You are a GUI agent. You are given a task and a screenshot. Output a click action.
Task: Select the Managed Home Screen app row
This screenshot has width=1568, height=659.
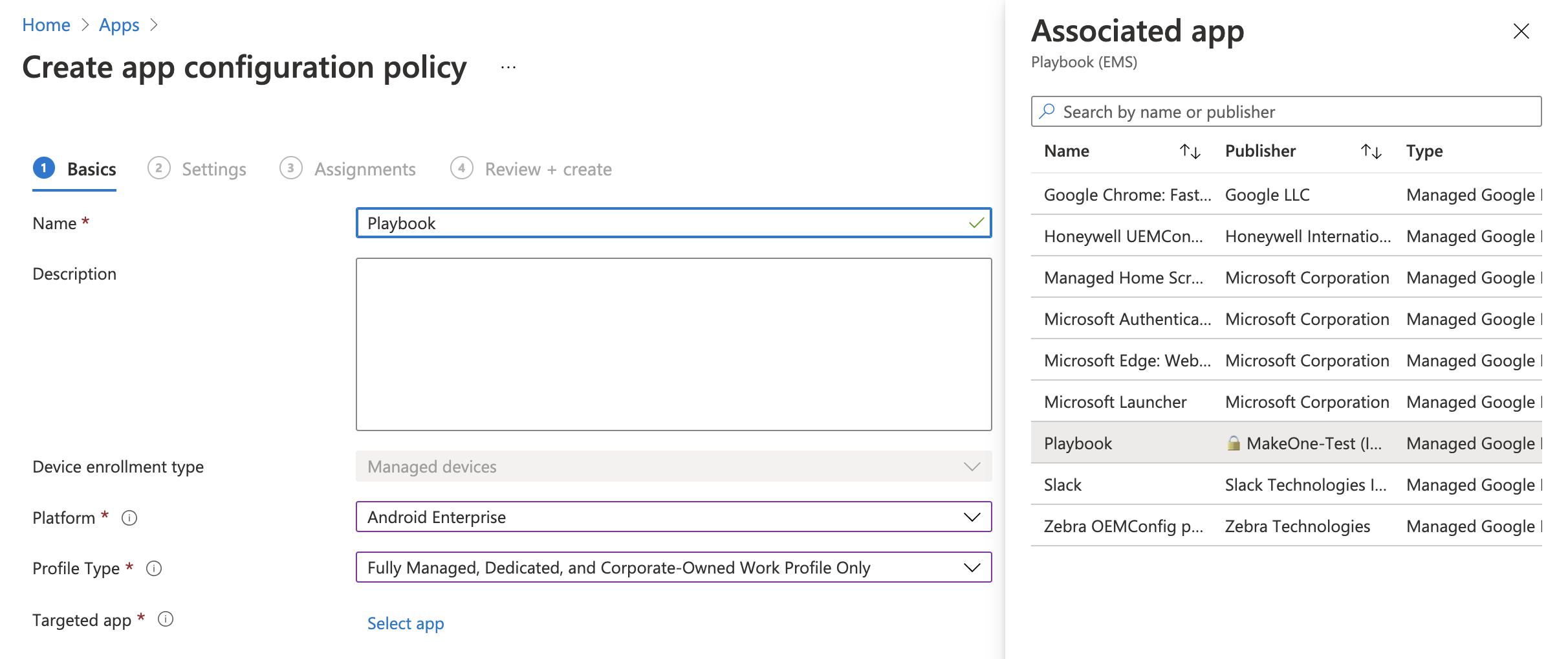pos(1286,277)
